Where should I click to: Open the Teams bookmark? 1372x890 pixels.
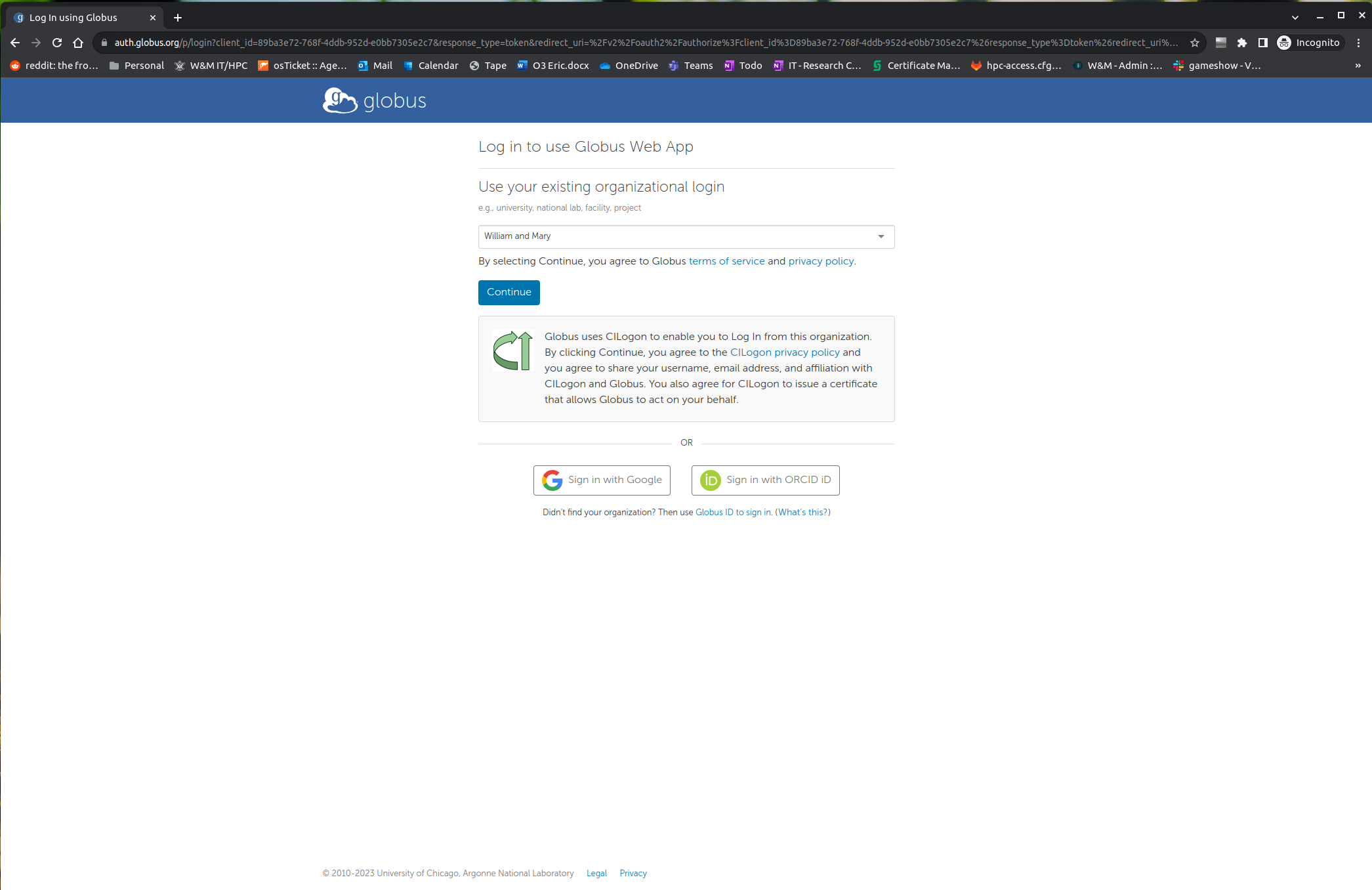[x=691, y=66]
